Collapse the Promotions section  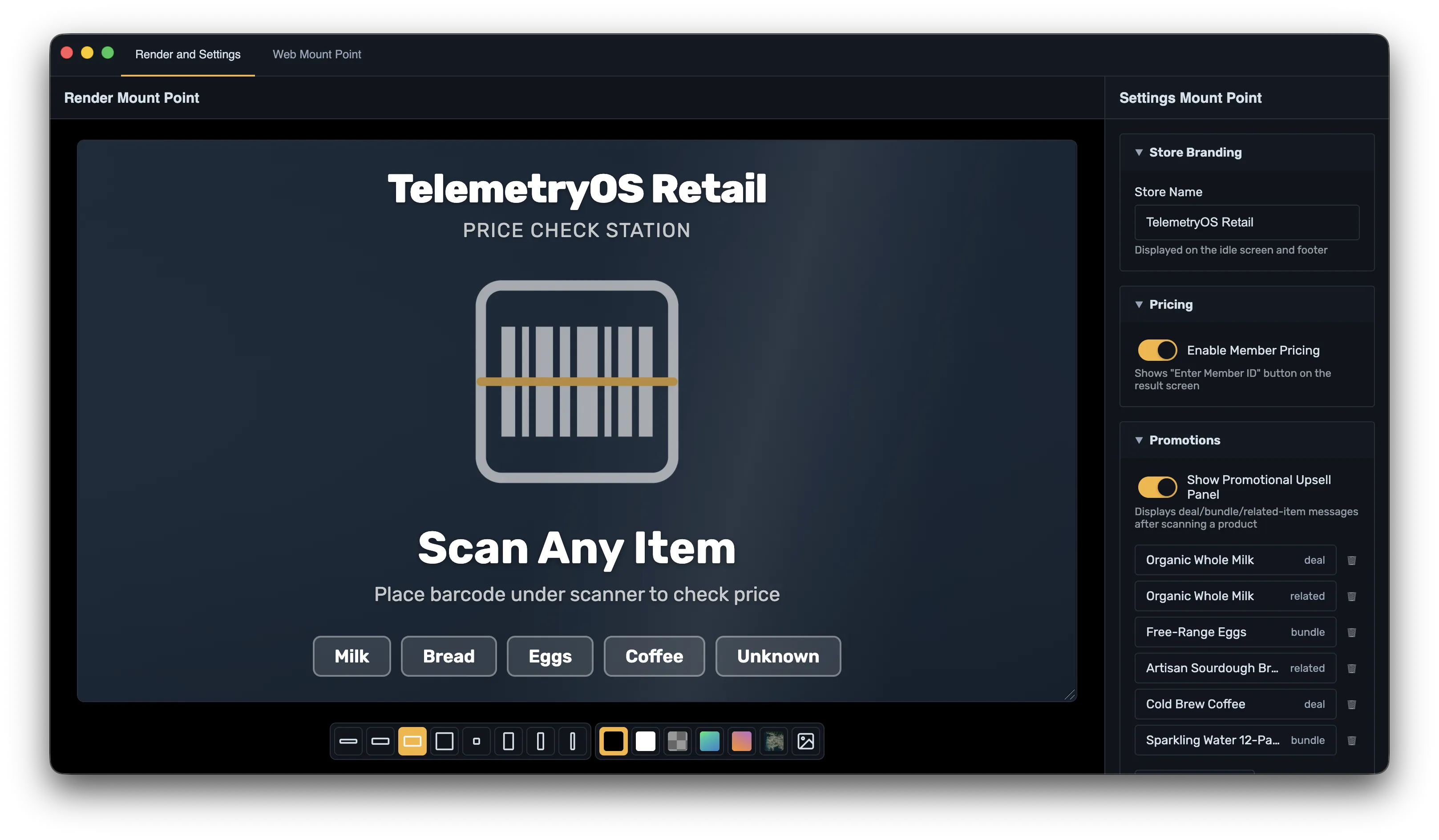(1247, 440)
